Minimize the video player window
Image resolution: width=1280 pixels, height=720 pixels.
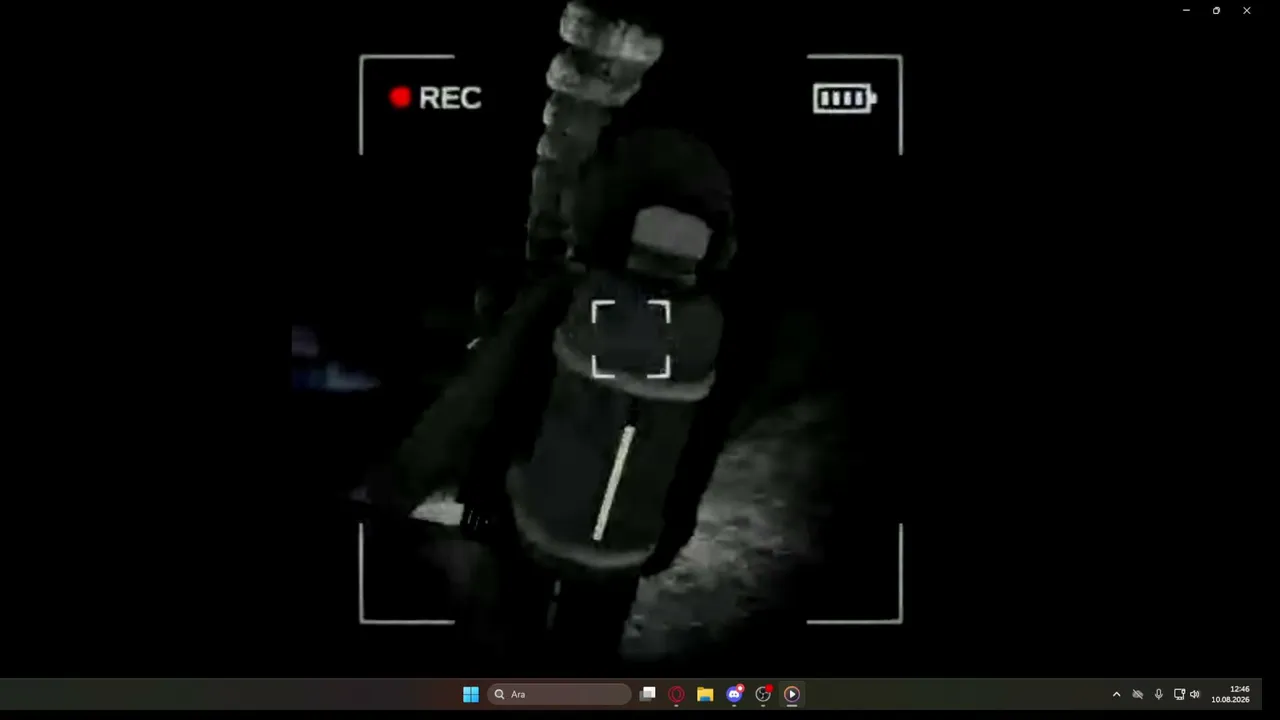(1186, 10)
